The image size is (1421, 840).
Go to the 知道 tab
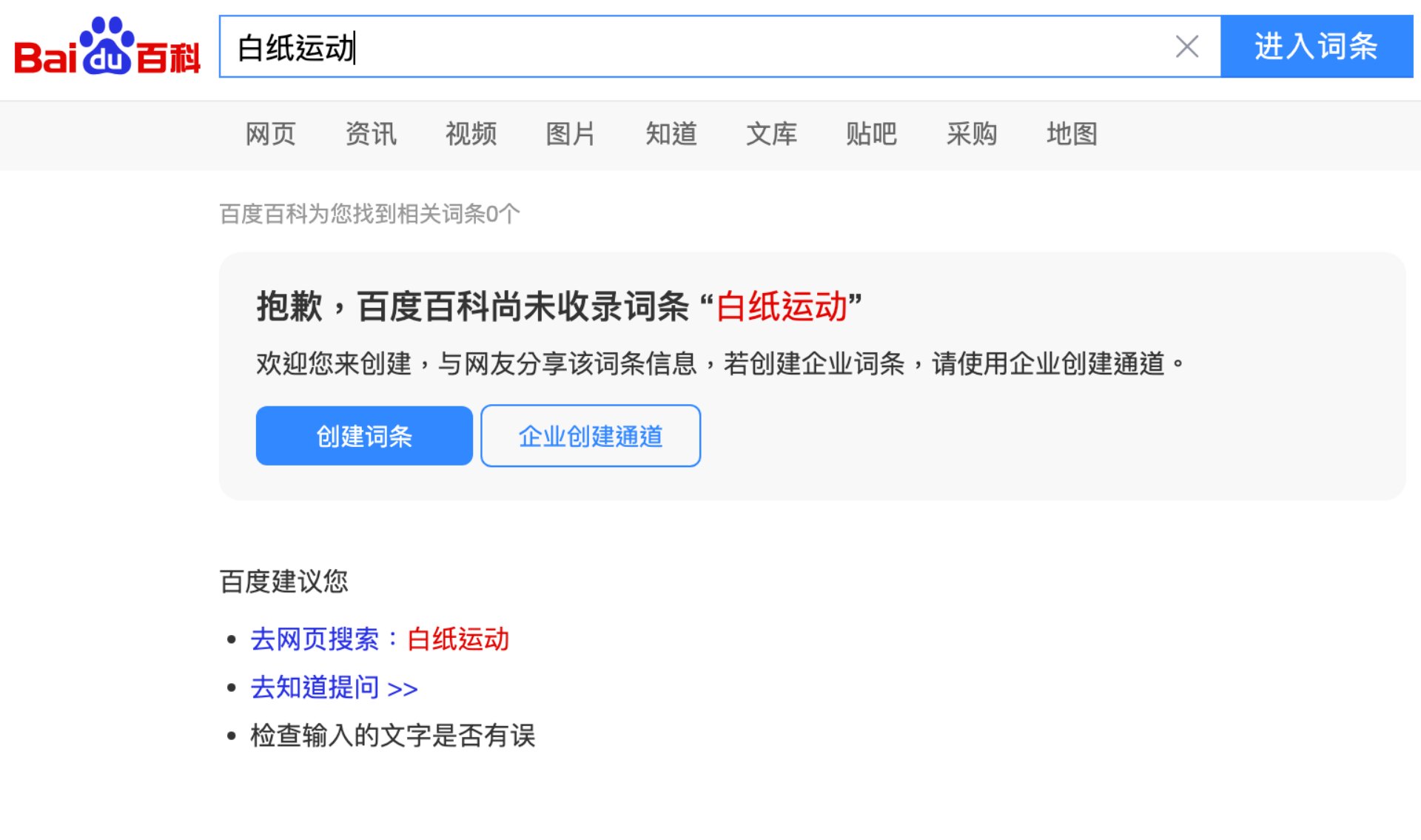click(671, 134)
